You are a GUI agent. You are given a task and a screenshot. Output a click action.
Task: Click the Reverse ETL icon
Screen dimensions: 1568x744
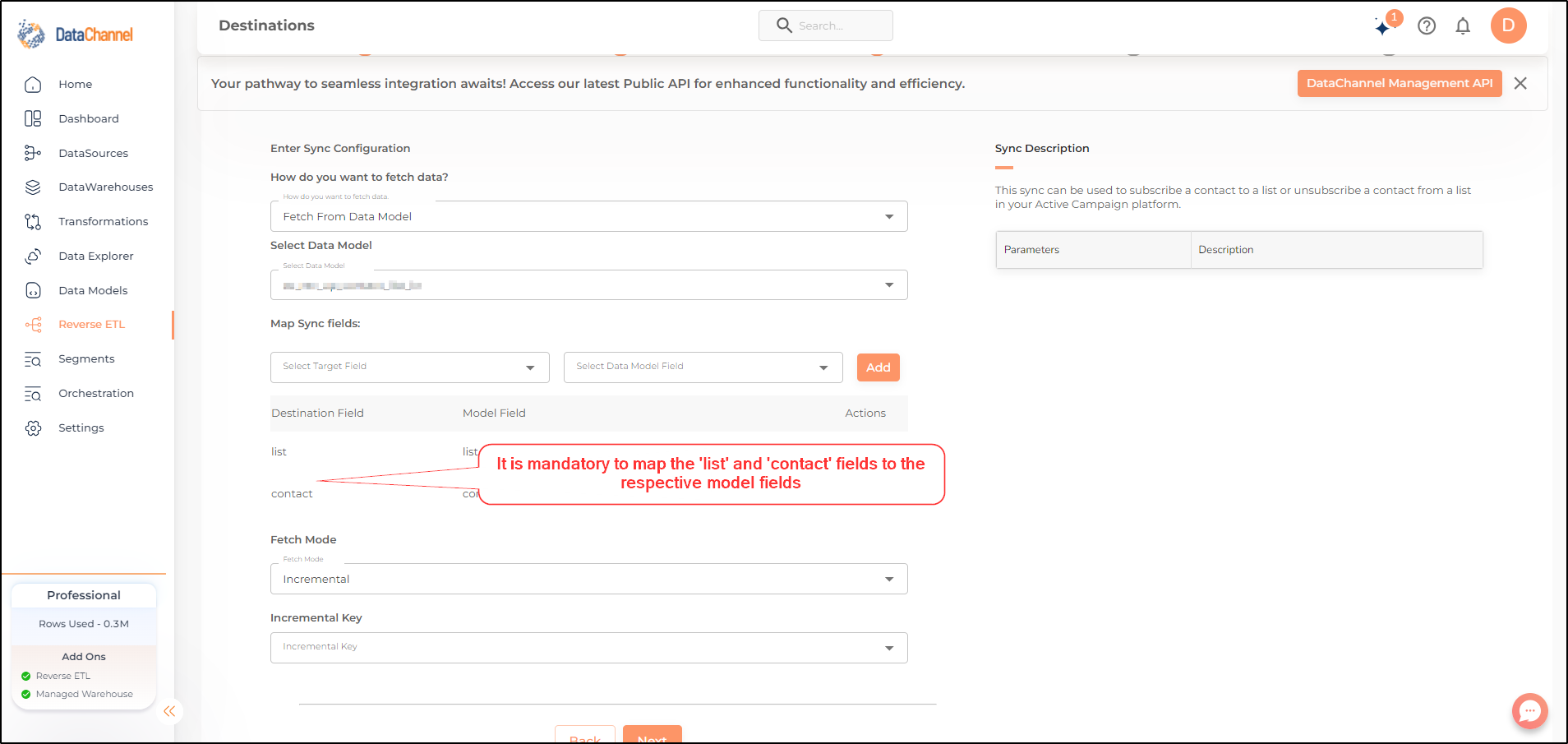click(x=33, y=325)
